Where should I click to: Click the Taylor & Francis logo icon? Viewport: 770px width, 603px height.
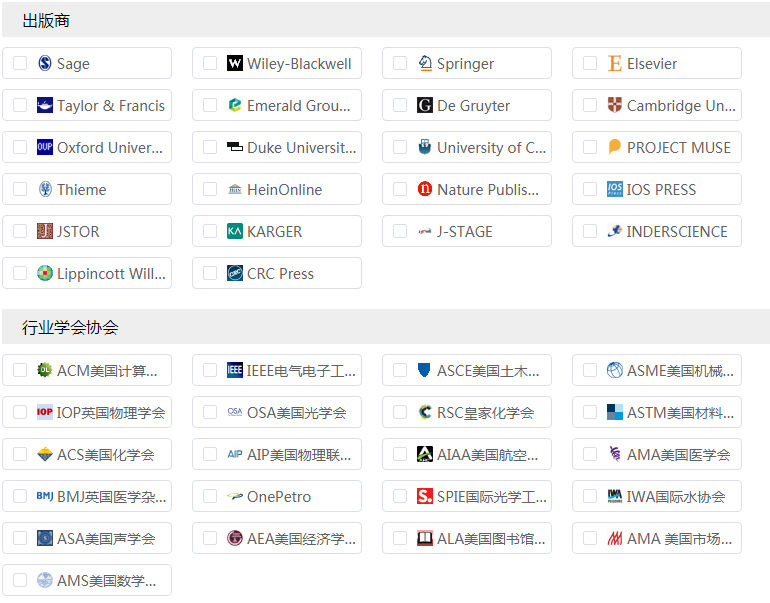click(45, 105)
